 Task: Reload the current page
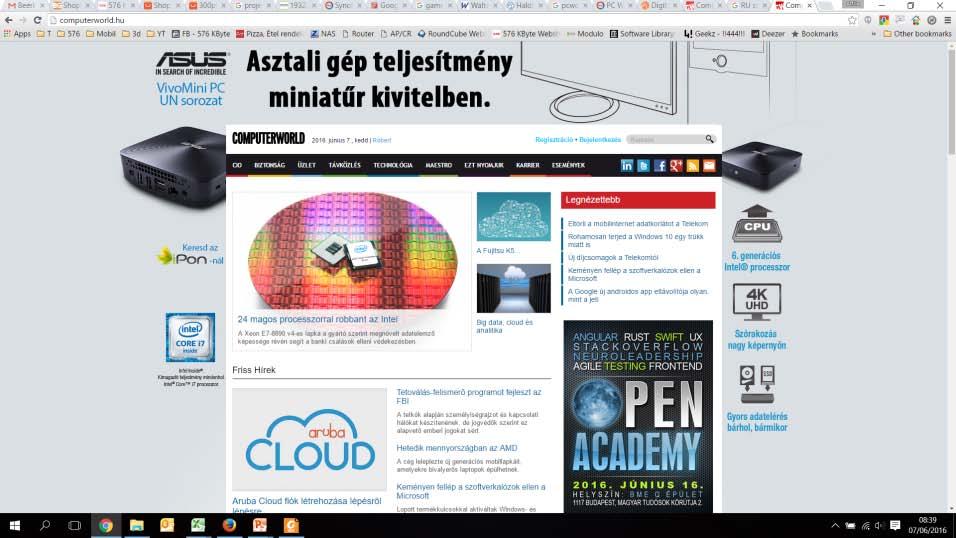coord(37,20)
